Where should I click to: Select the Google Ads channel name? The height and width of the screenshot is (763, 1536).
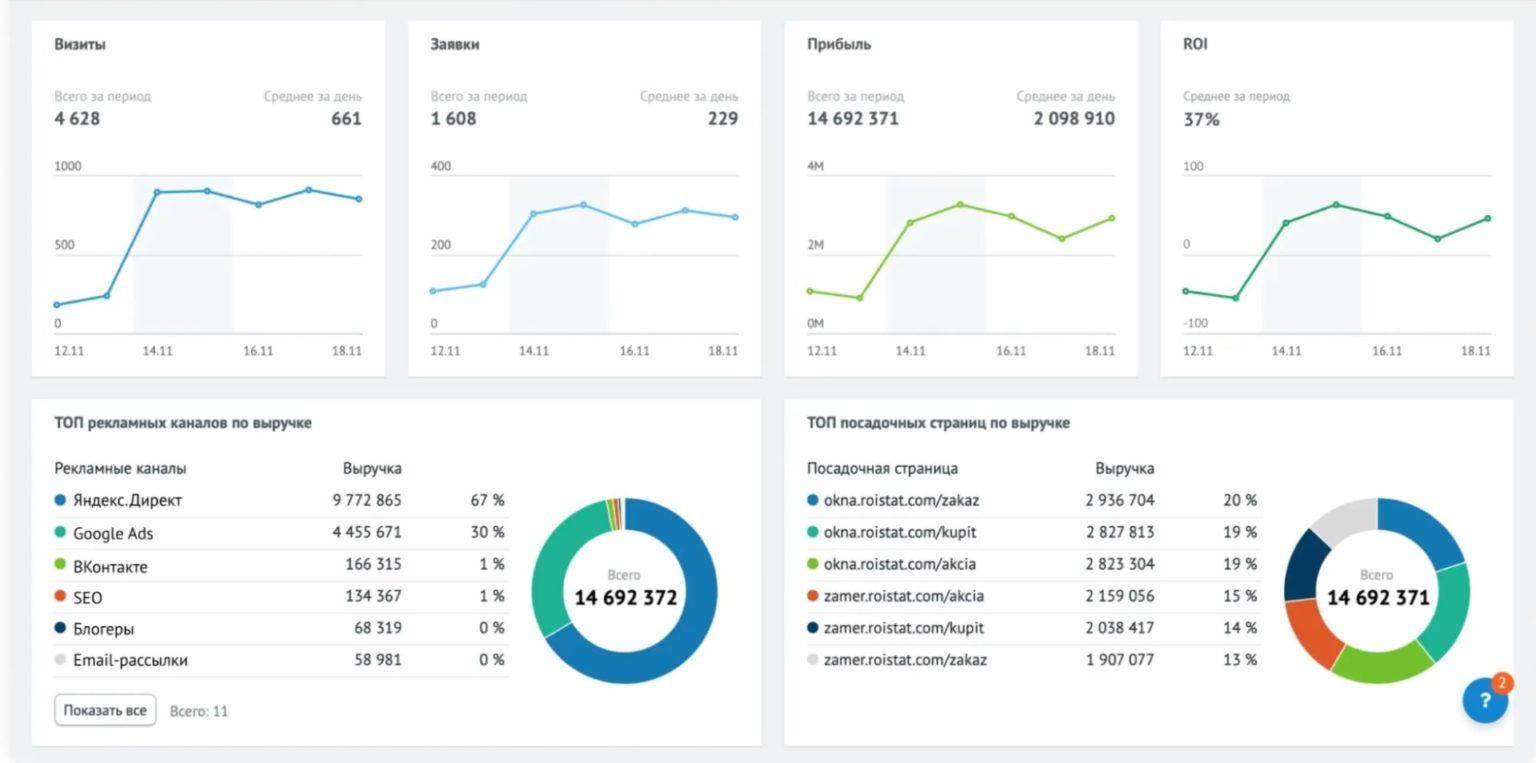pyautogui.click(x=113, y=533)
